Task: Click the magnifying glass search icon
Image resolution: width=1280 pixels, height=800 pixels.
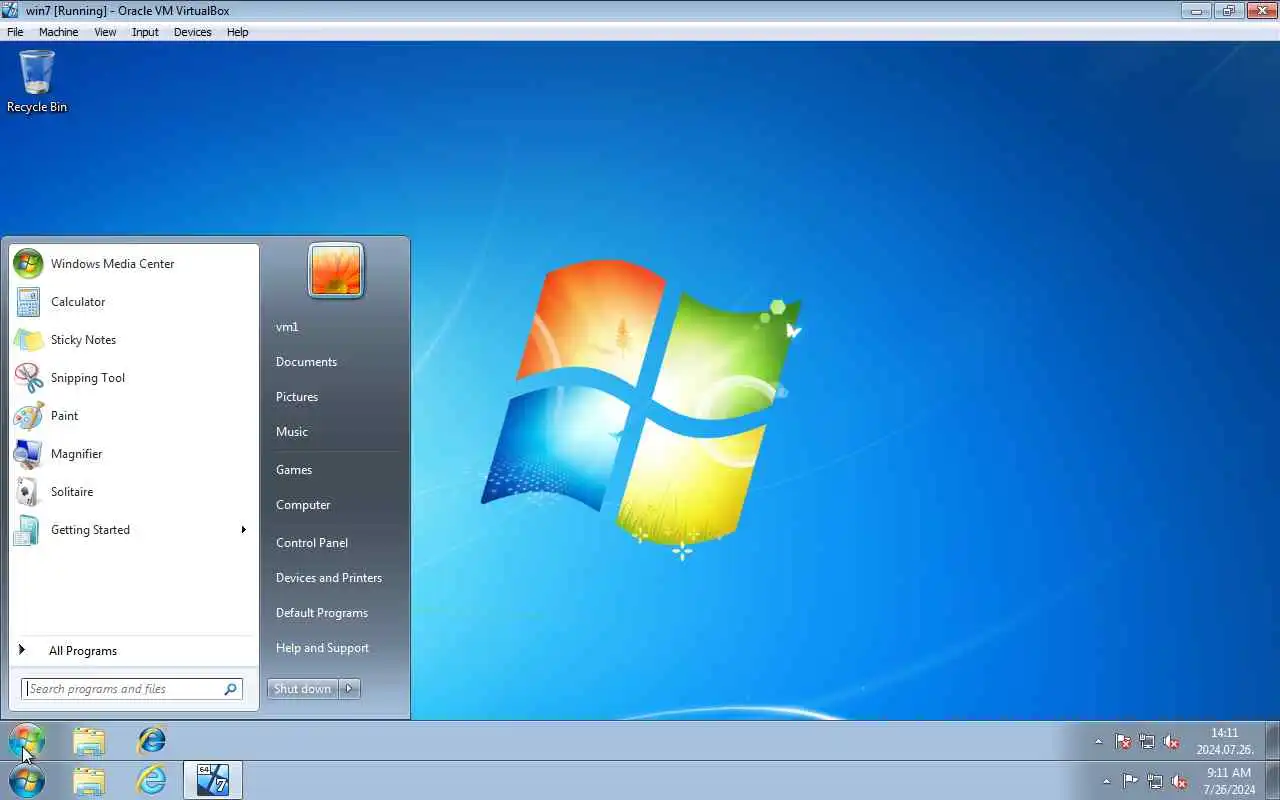Action: (x=231, y=689)
